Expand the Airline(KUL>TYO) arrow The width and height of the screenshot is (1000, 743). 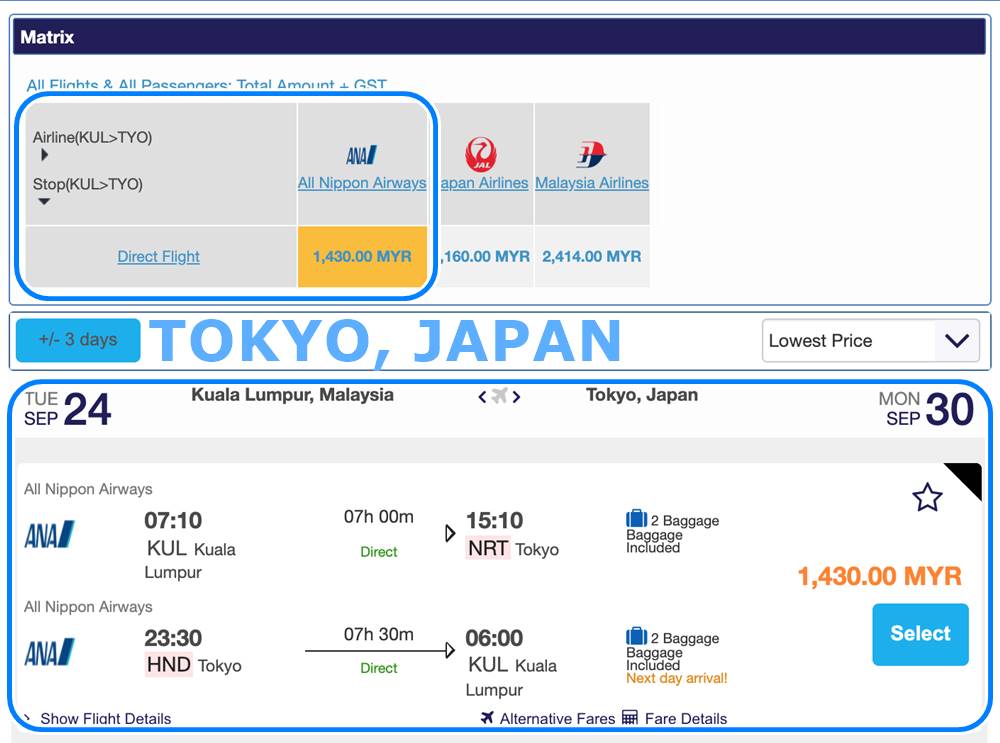click(x=44, y=155)
